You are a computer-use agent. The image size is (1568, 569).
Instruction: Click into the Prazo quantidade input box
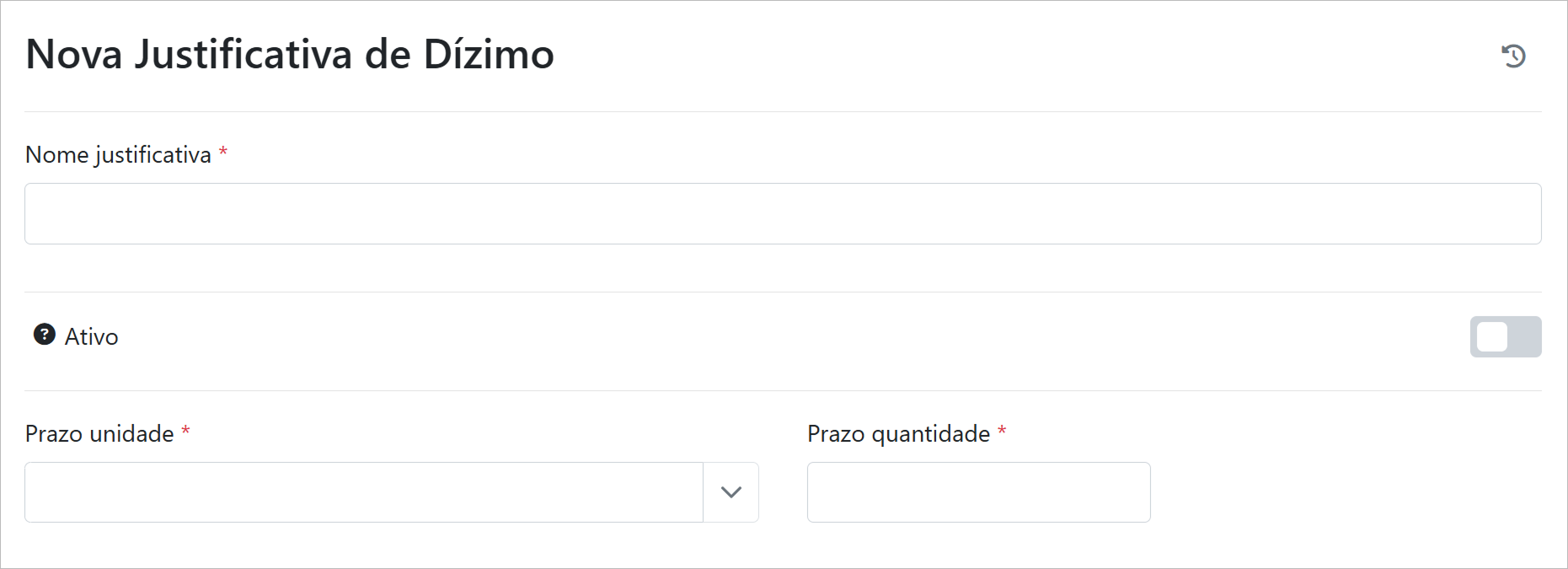978,492
